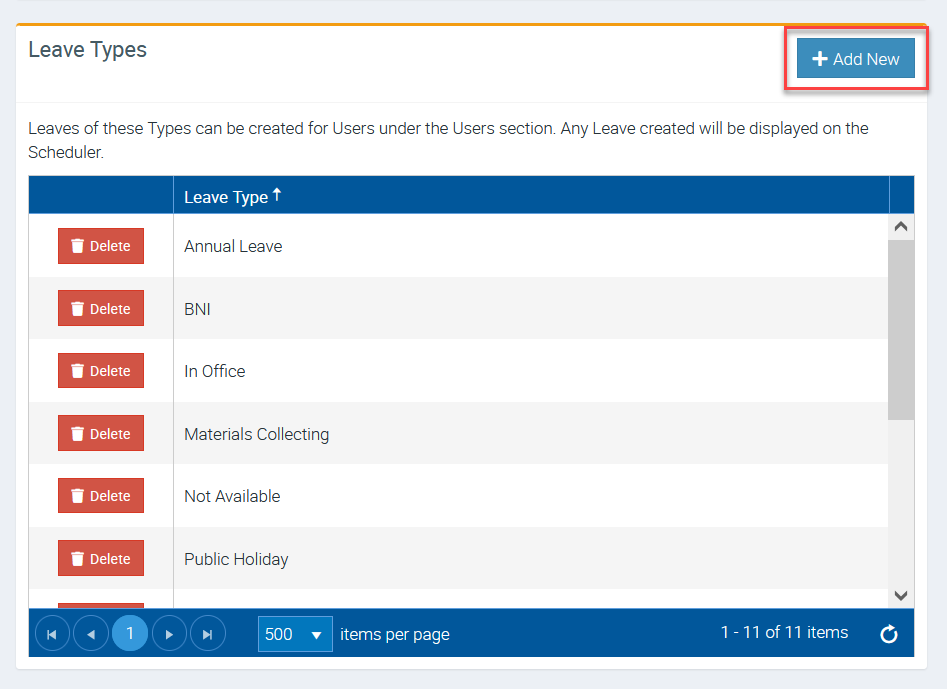This screenshot has height=689, width=947.
Task: Click the Add New leave type button
Action: [855, 59]
